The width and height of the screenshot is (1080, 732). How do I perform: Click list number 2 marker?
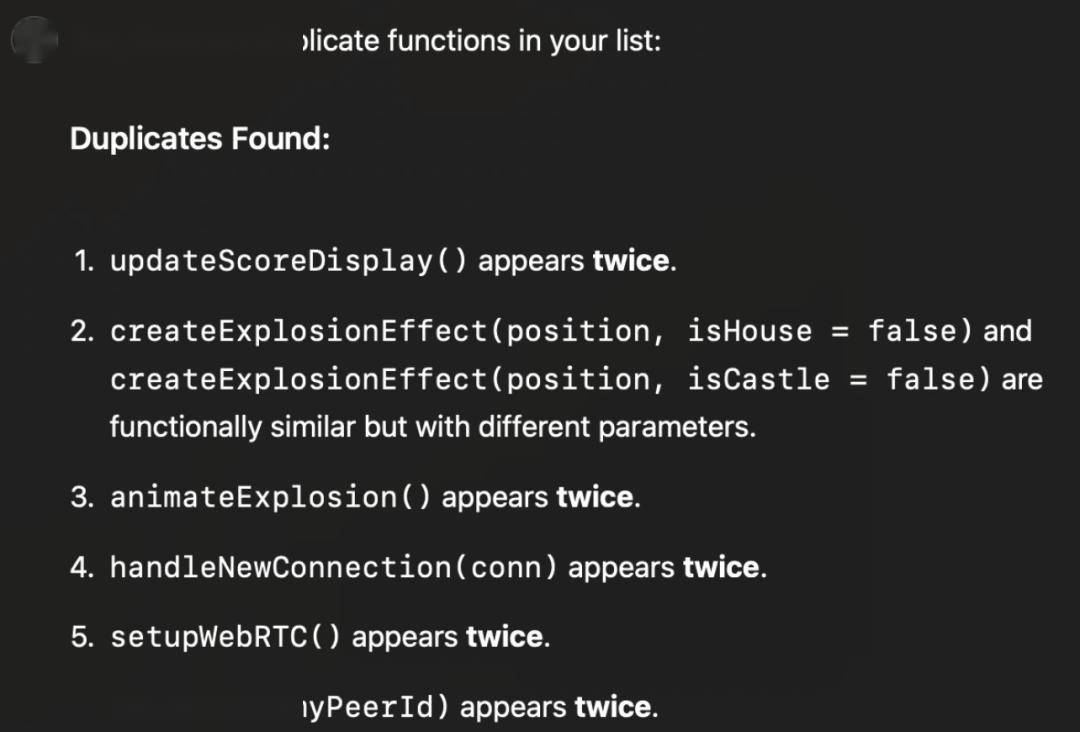click(x=83, y=332)
